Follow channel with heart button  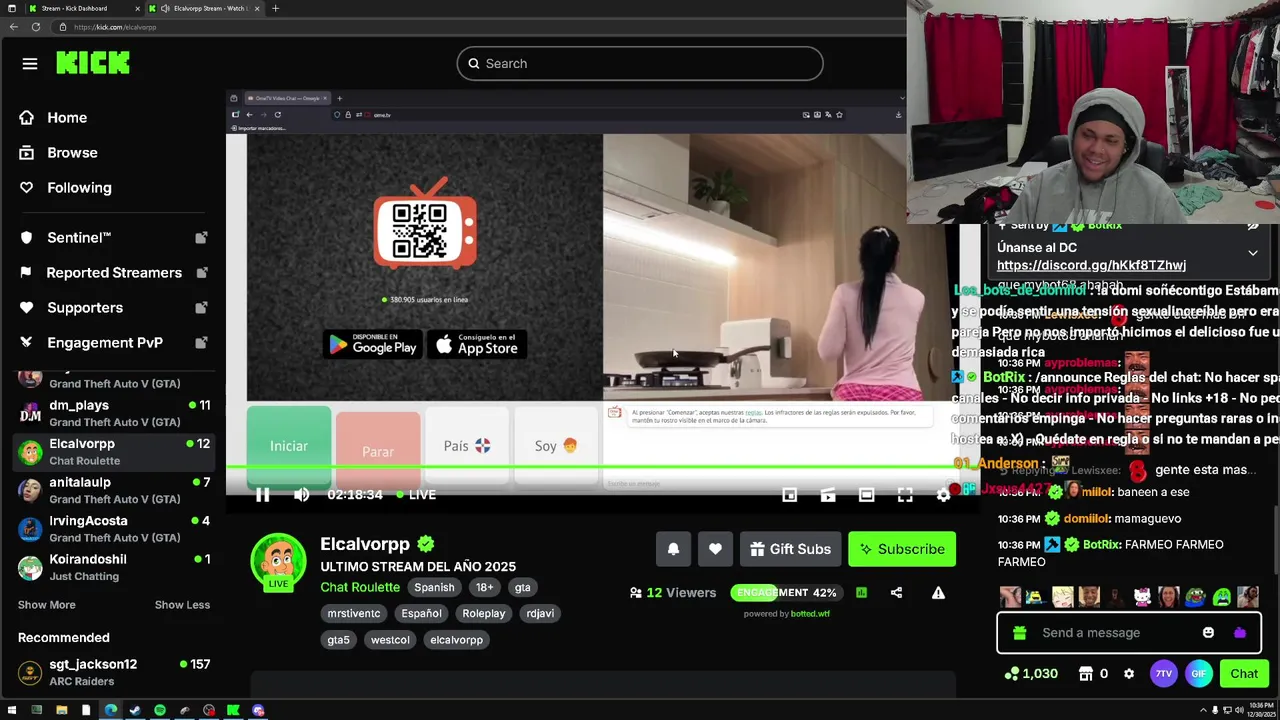point(715,549)
